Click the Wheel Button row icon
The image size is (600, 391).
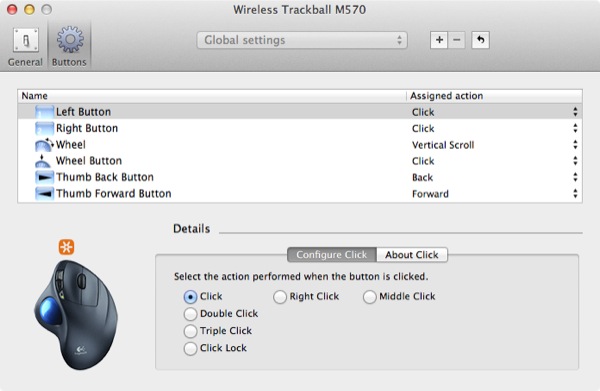(x=43, y=161)
